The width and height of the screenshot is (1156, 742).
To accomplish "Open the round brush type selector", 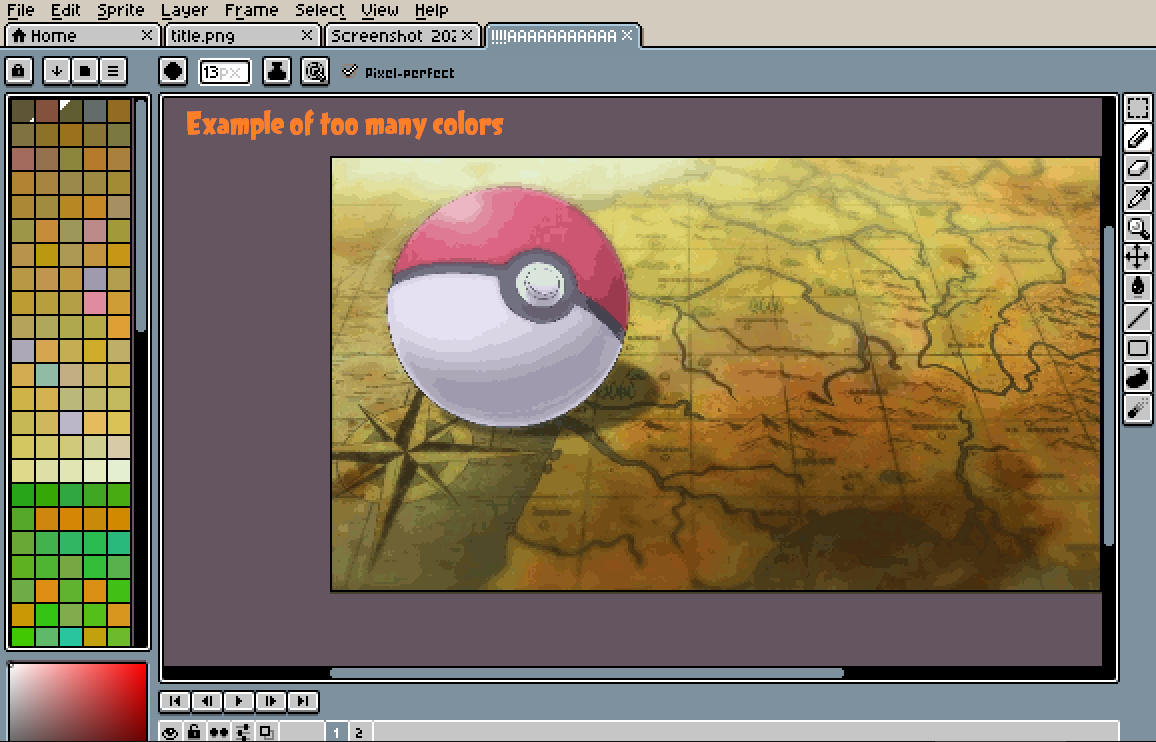I will click(173, 72).
